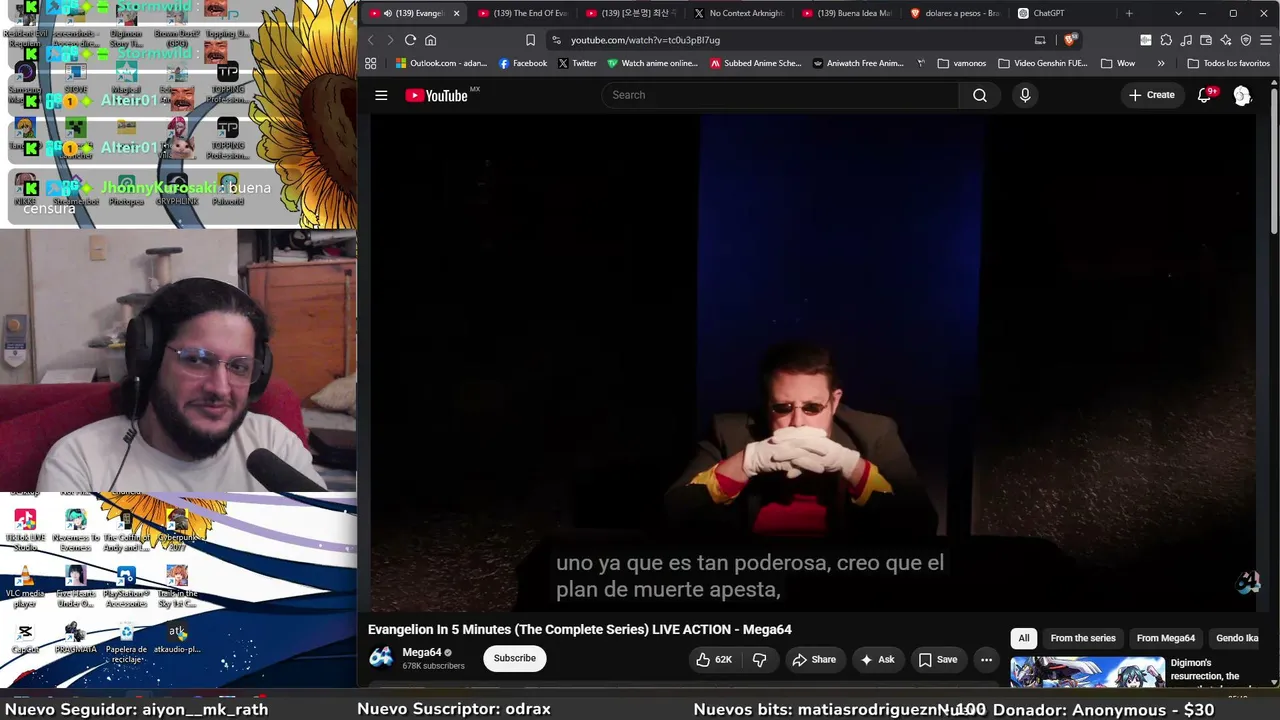Open the PRAGMATA desktop shortcut
The height and width of the screenshot is (720, 1280).
[76, 638]
